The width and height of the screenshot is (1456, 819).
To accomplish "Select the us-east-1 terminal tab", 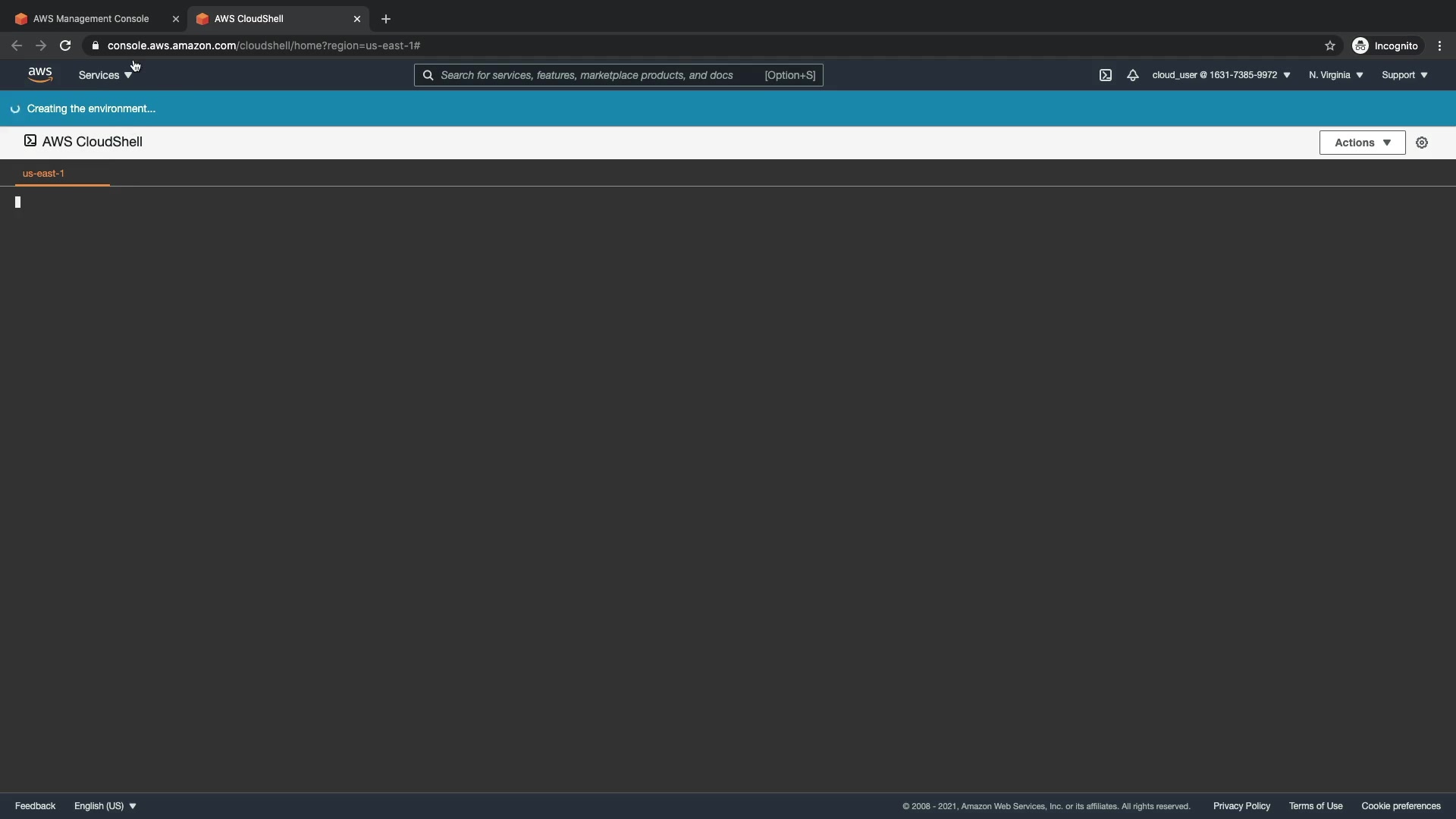I will click(x=44, y=174).
